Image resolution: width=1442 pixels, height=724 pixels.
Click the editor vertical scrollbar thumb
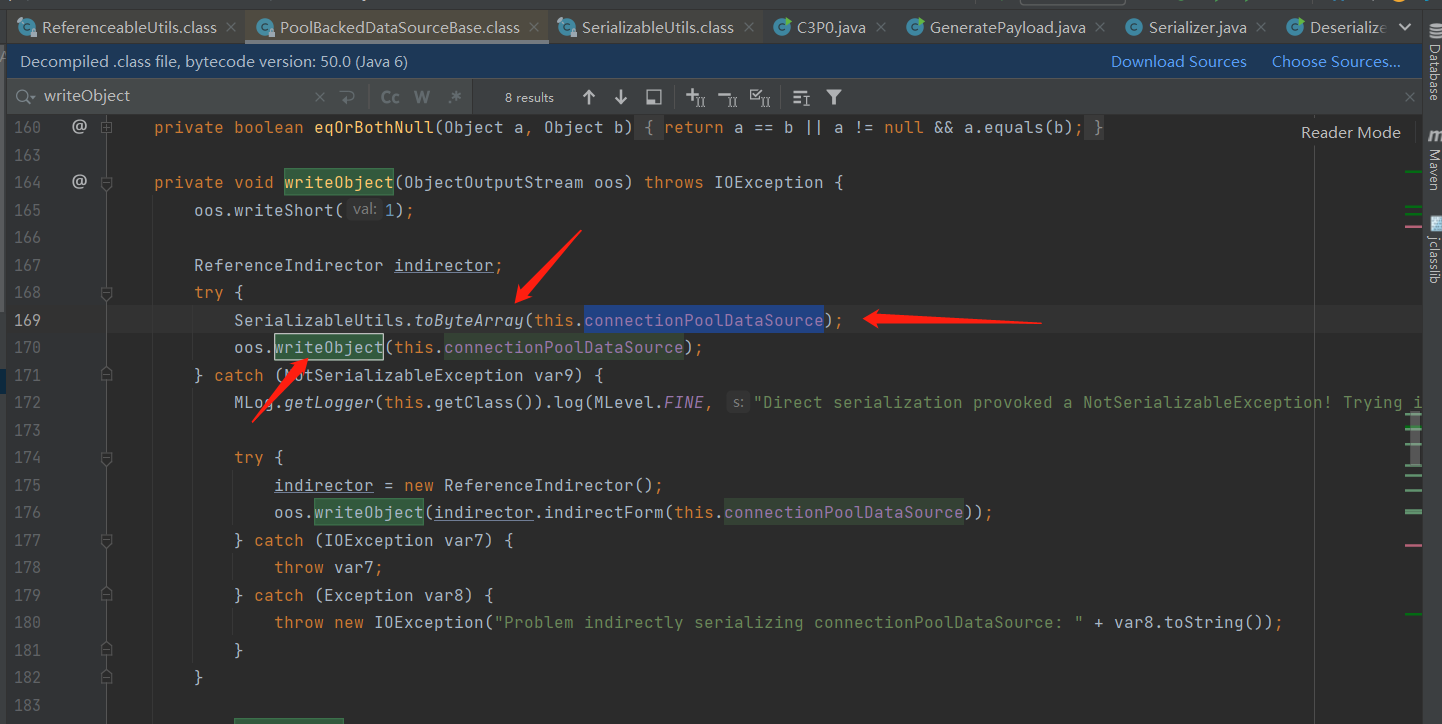1413,440
